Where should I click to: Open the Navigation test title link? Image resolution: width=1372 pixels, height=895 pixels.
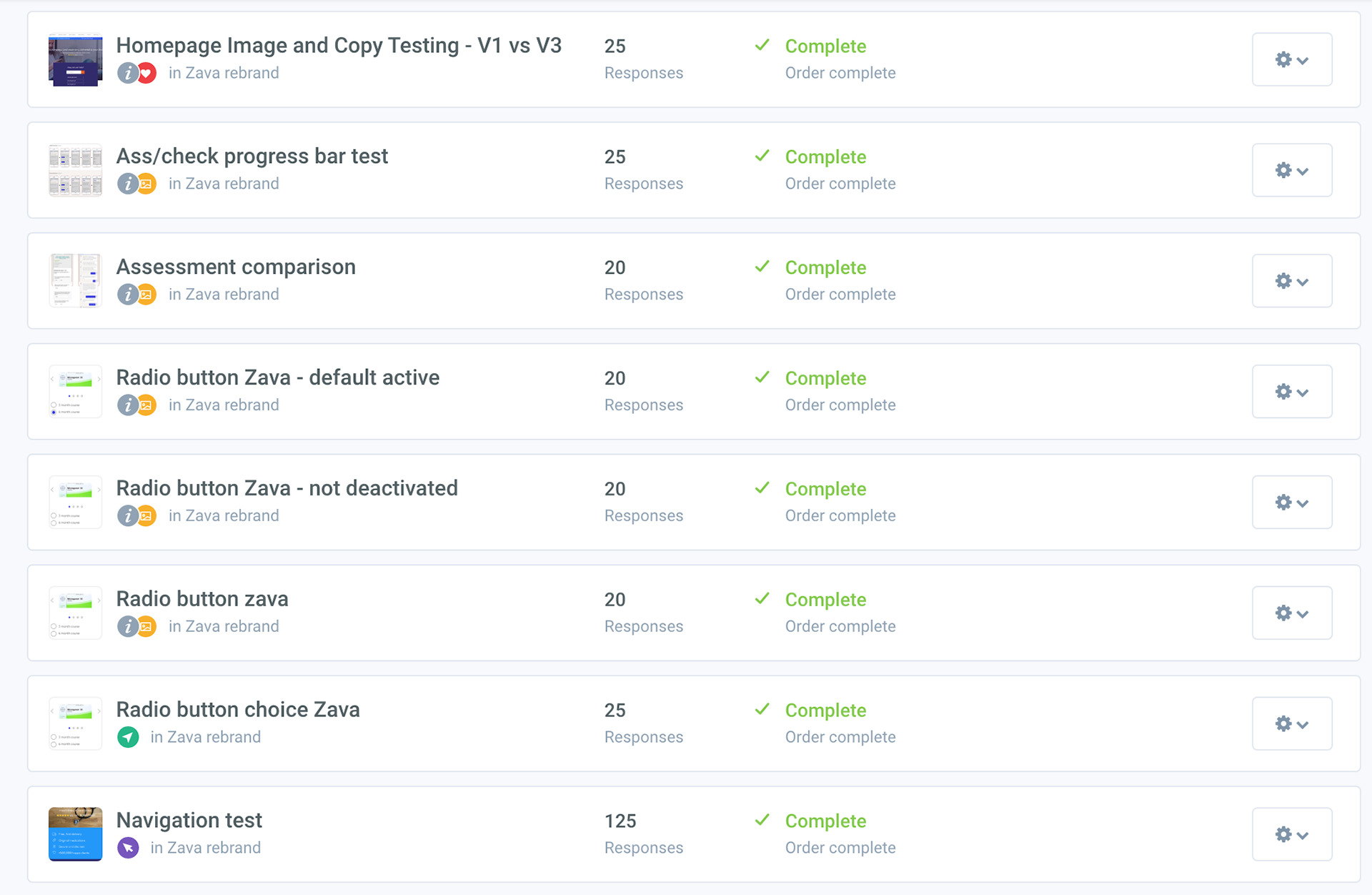click(x=189, y=820)
